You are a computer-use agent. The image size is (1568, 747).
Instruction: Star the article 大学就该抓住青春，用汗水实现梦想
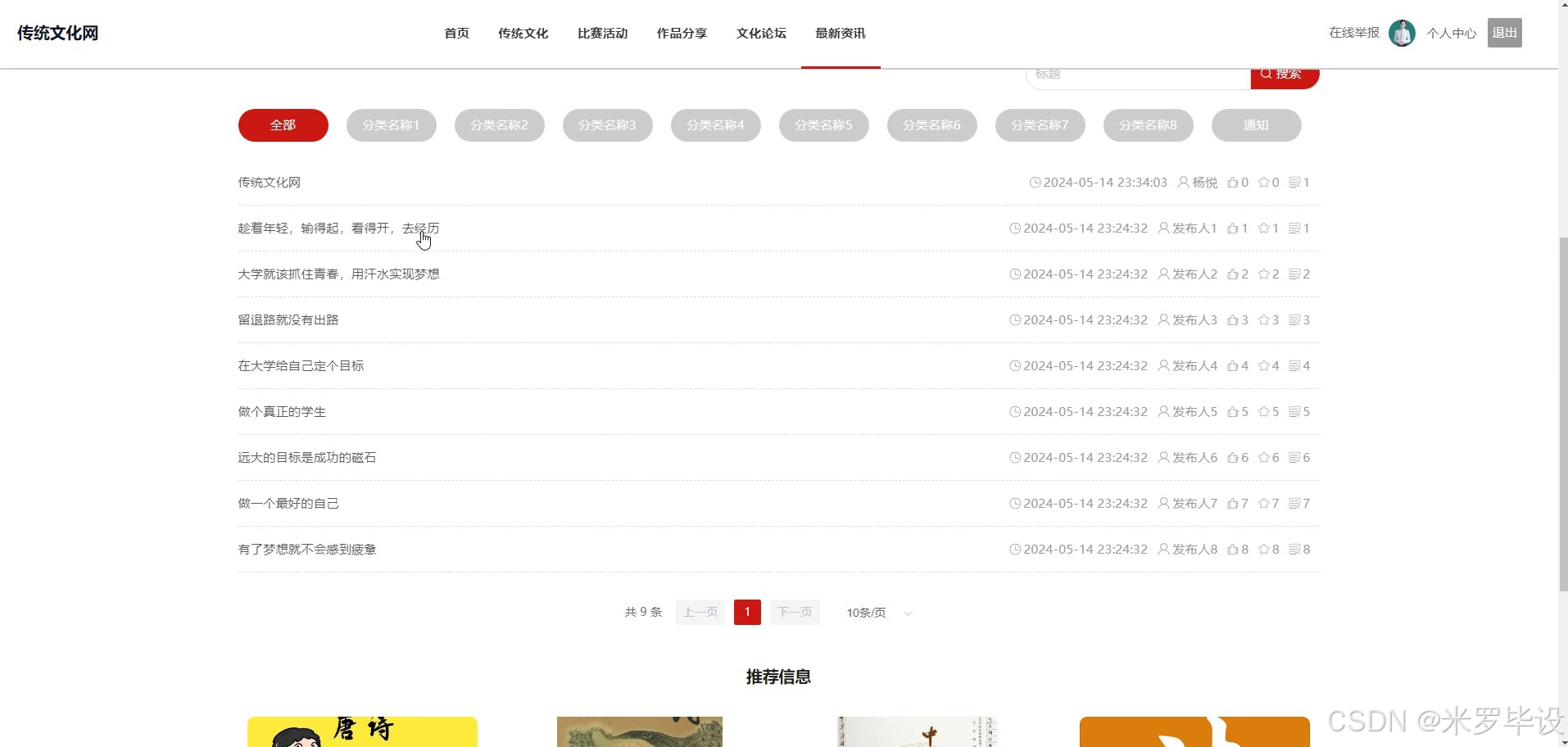(1266, 274)
